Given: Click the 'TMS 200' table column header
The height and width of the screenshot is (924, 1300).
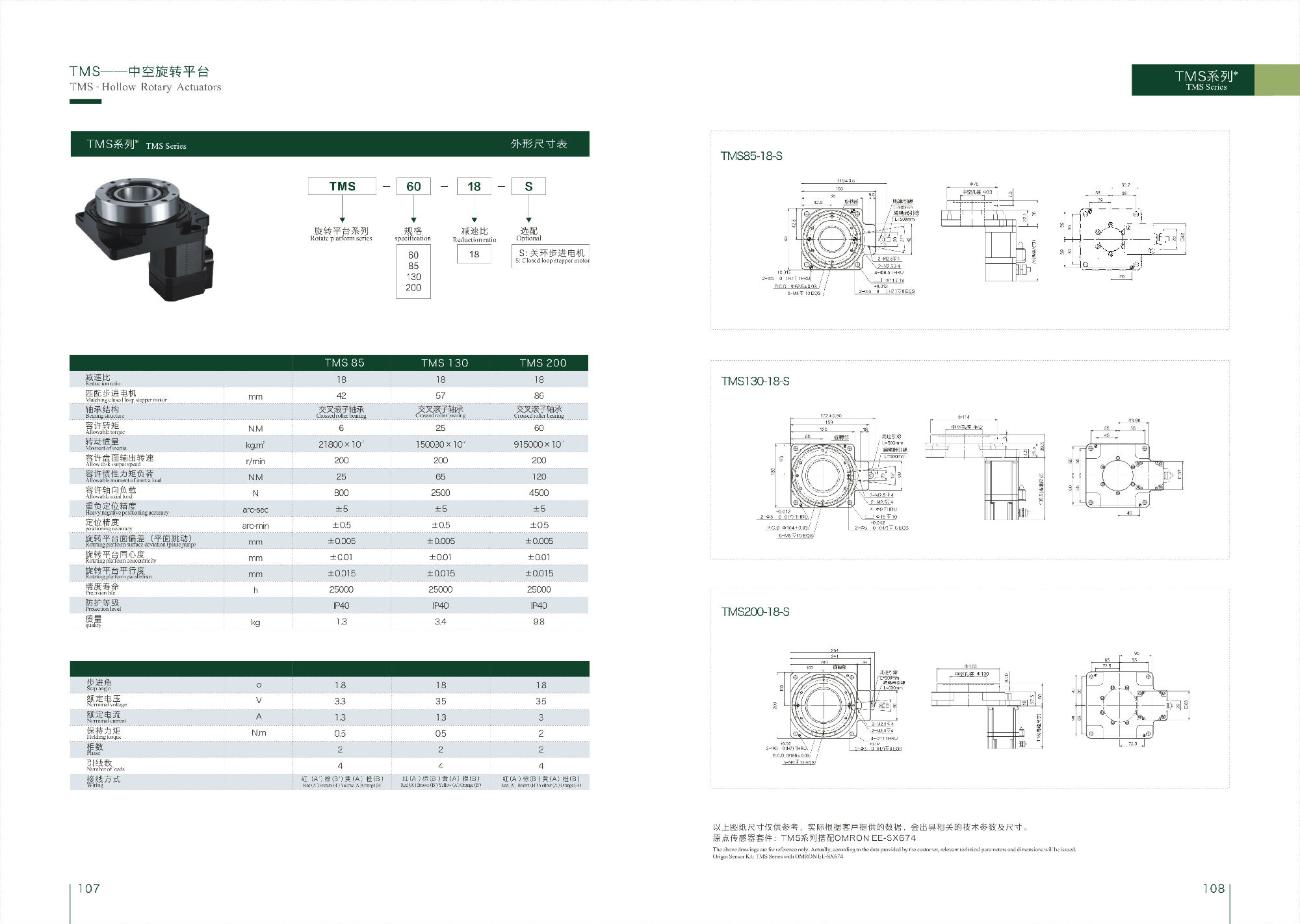Looking at the screenshot, I should [x=543, y=363].
